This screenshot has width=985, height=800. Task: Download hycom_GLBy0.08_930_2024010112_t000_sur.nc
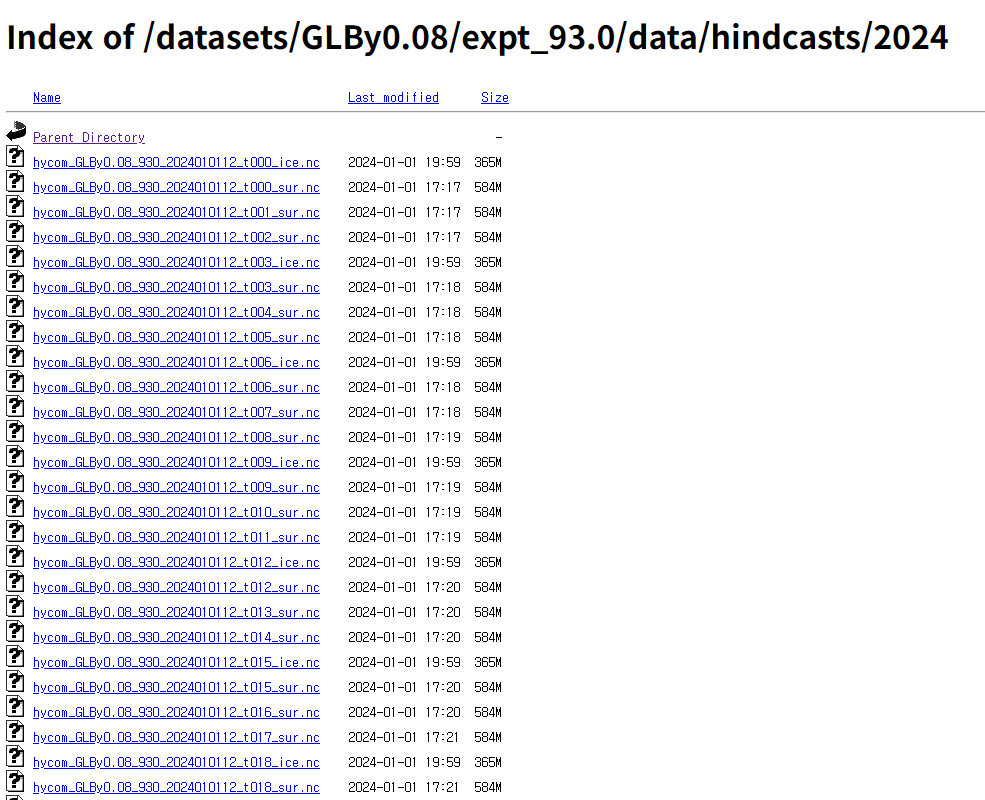[x=176, y=187]
